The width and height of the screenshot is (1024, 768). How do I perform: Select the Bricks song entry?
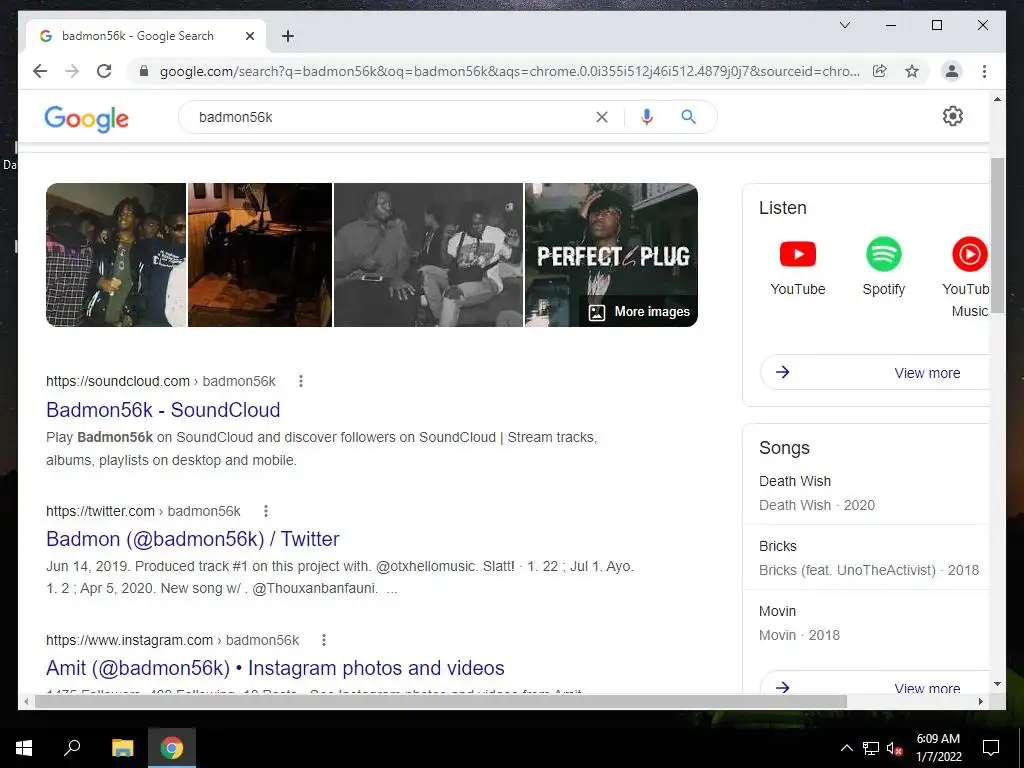click(x=869, y=558)
